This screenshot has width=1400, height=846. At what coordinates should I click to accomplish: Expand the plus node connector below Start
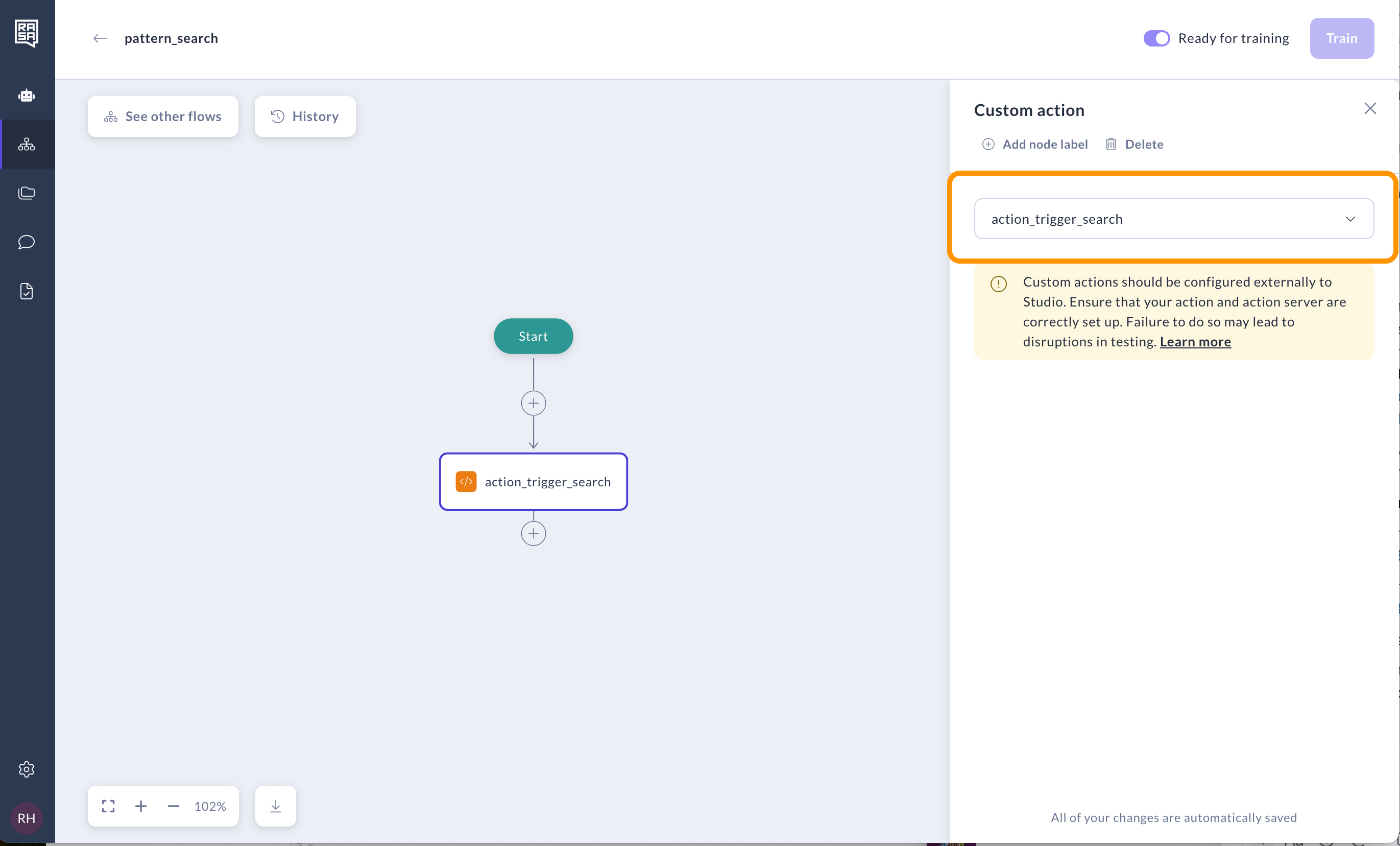533,403
